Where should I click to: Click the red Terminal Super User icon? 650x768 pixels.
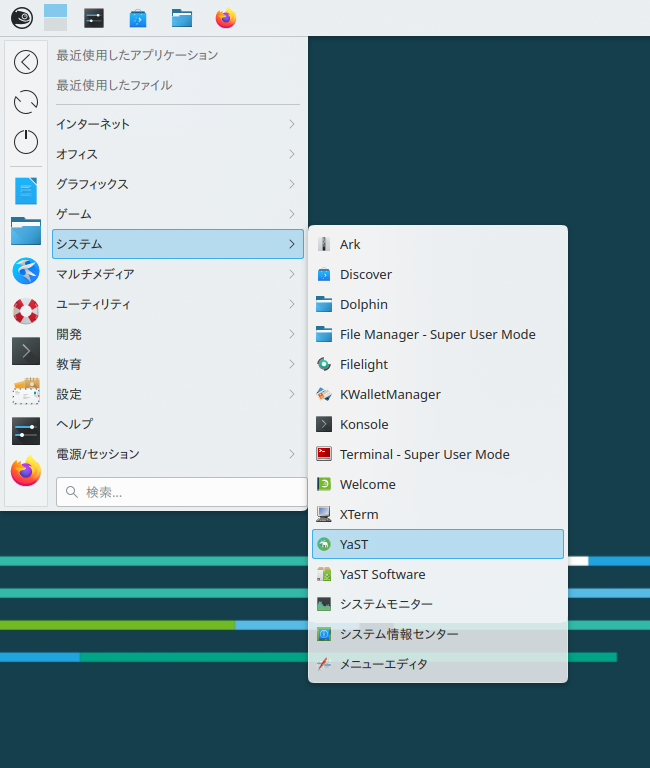pyautogui.click(x=324, y=454)
